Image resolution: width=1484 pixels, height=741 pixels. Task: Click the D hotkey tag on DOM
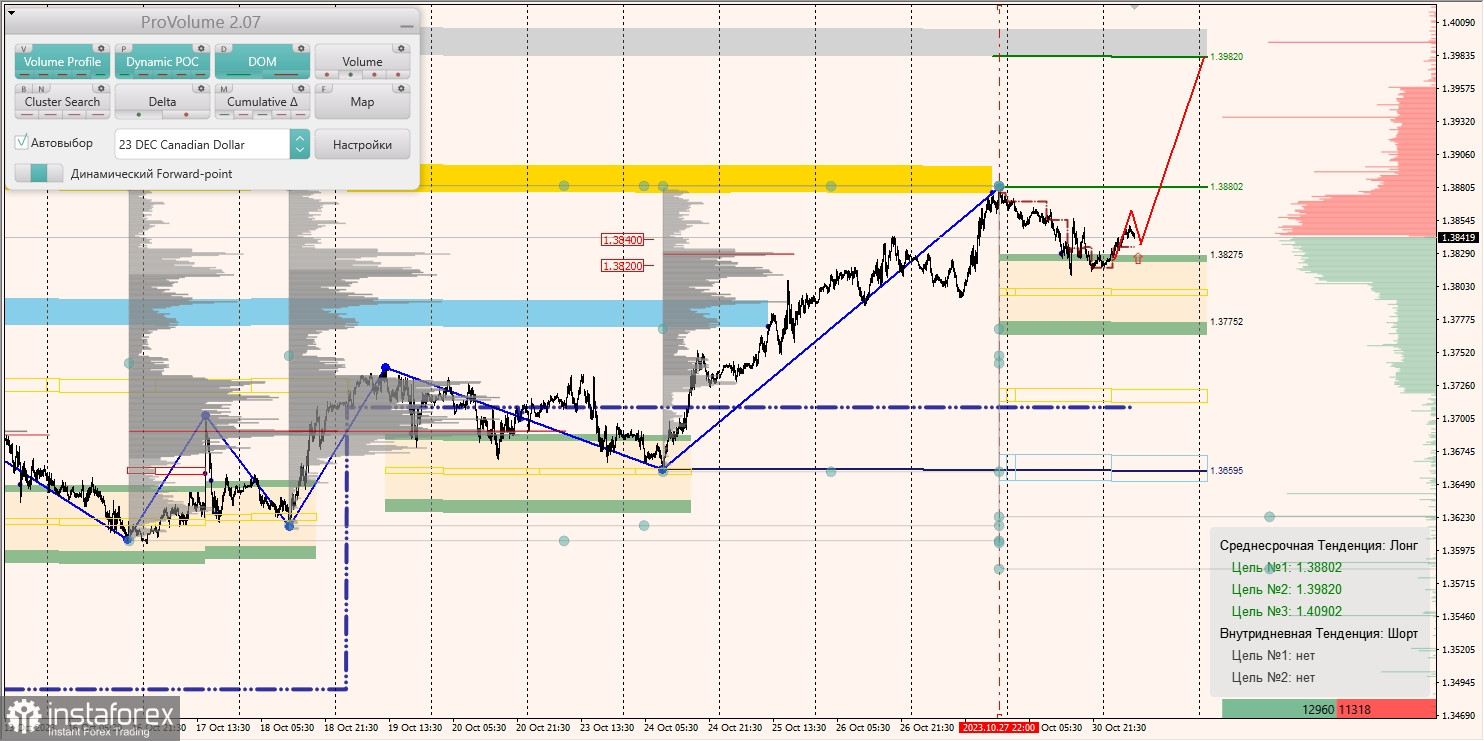223,49
